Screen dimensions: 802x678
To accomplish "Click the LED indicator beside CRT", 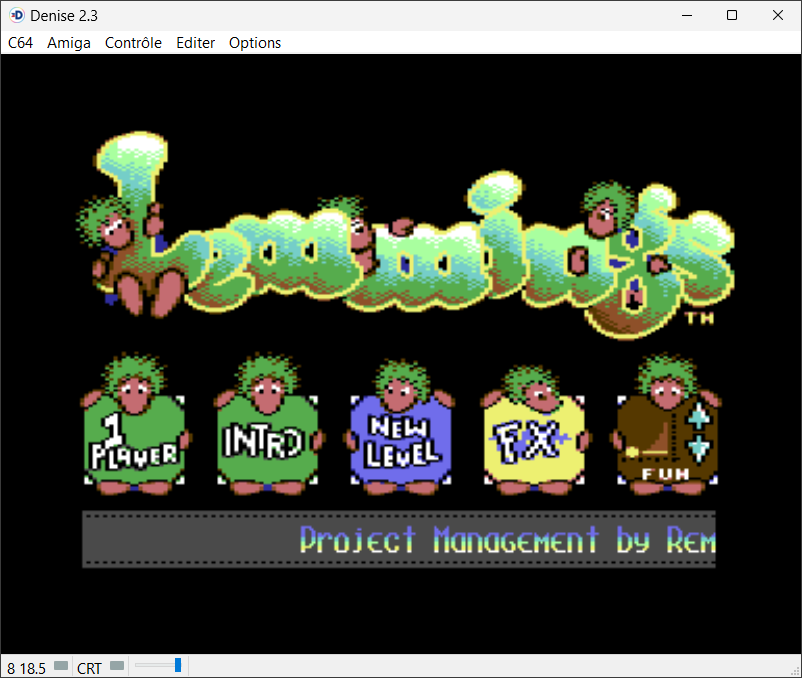I will 117,666.
